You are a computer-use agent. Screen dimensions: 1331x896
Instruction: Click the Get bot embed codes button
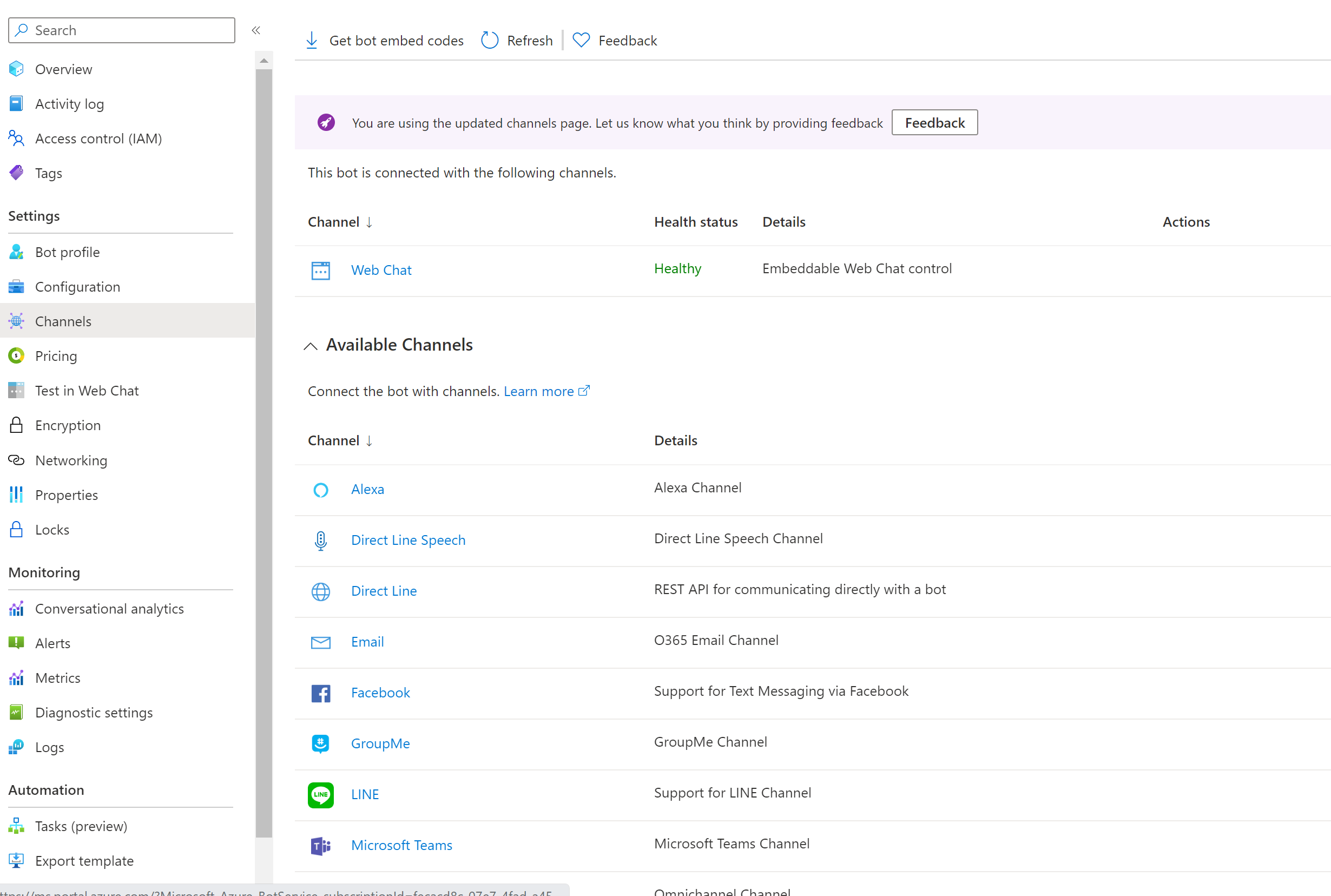click(385, 40)
